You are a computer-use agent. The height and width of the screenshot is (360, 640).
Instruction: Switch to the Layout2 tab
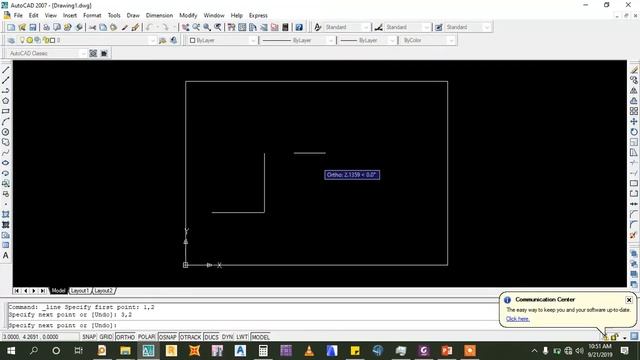[103, 291]
